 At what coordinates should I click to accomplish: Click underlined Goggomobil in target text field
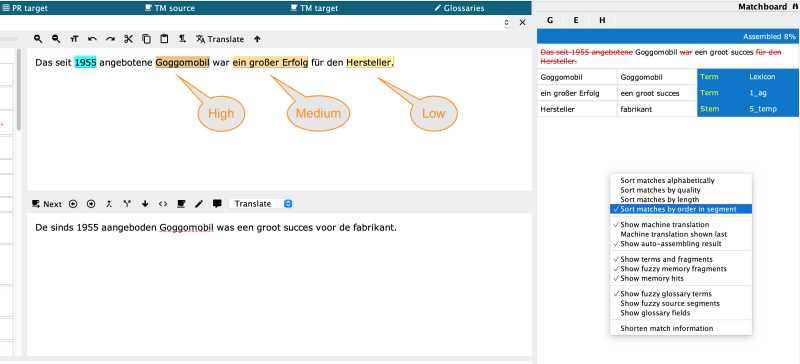click(x=187, y=228)
